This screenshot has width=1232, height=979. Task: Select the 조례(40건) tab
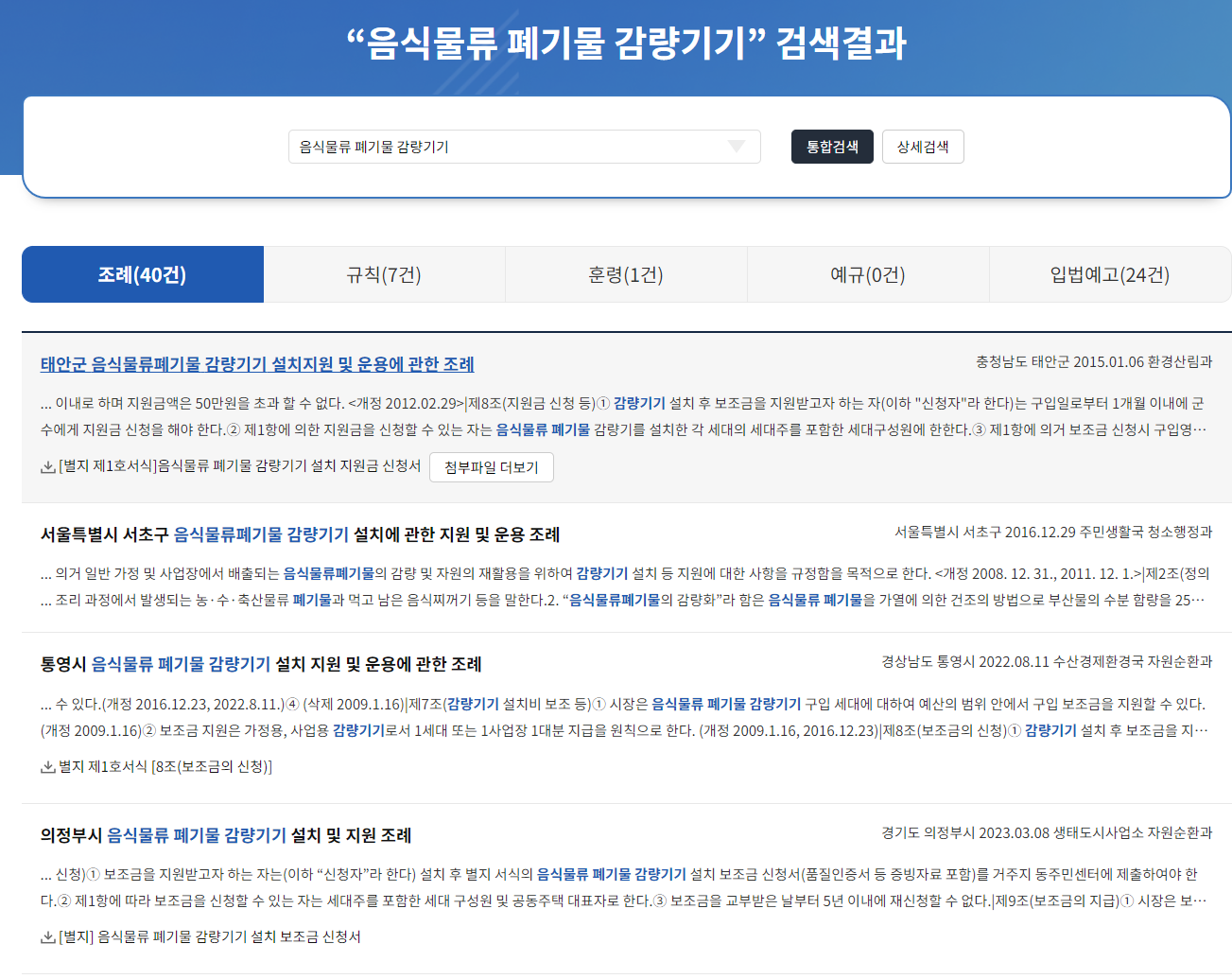[x=142, y=274]
